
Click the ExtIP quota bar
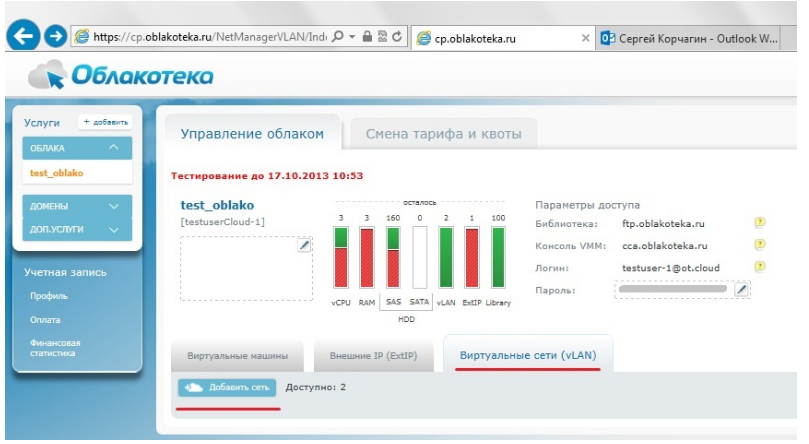[472, 257]
